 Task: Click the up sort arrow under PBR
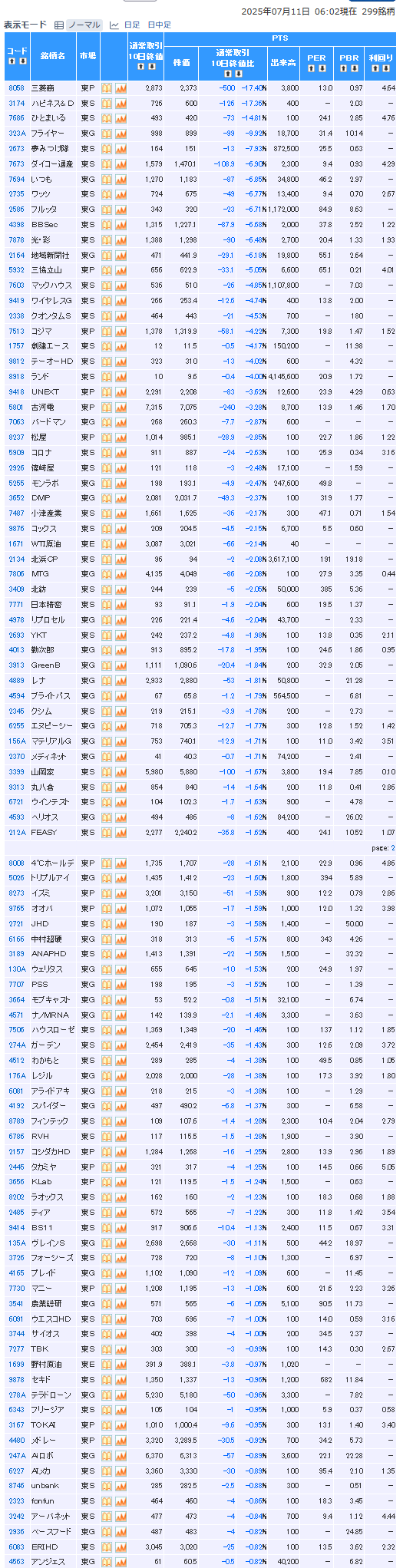coord(344,68)
